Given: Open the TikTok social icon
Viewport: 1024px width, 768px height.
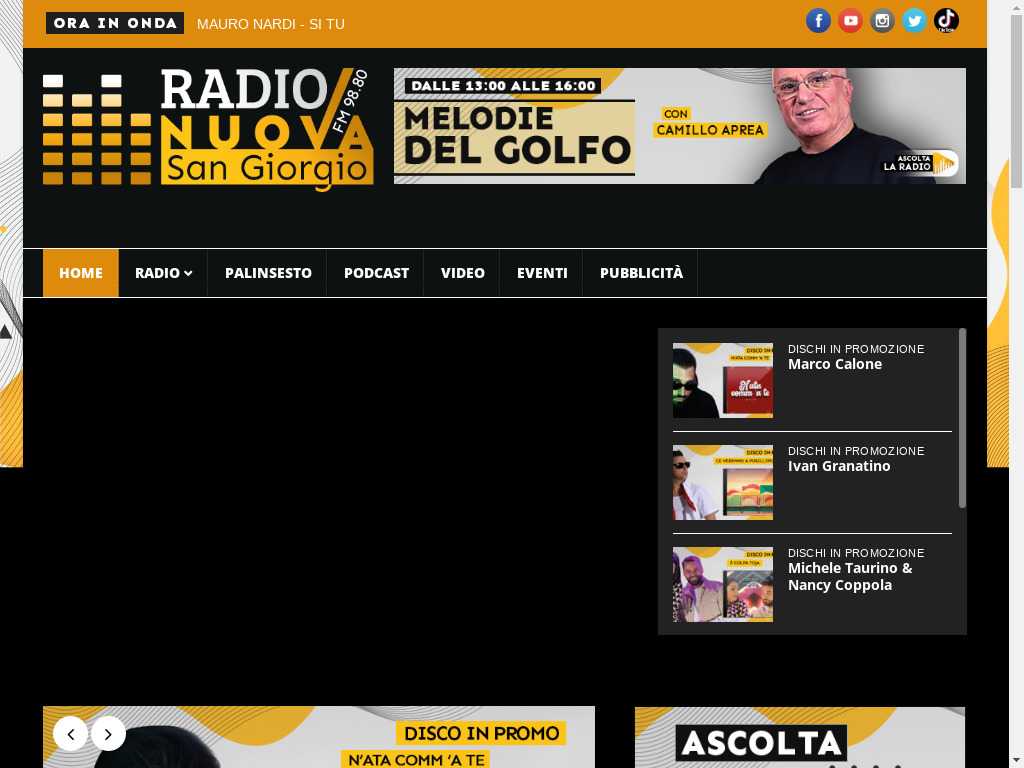Looking at the screenshot, I should [946, 21].
